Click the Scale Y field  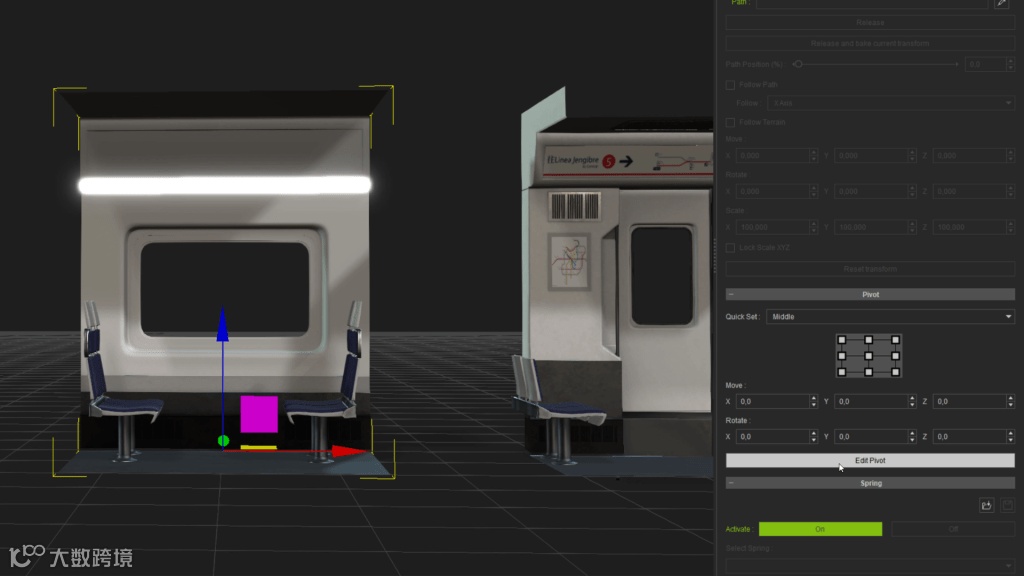(871, 227)
